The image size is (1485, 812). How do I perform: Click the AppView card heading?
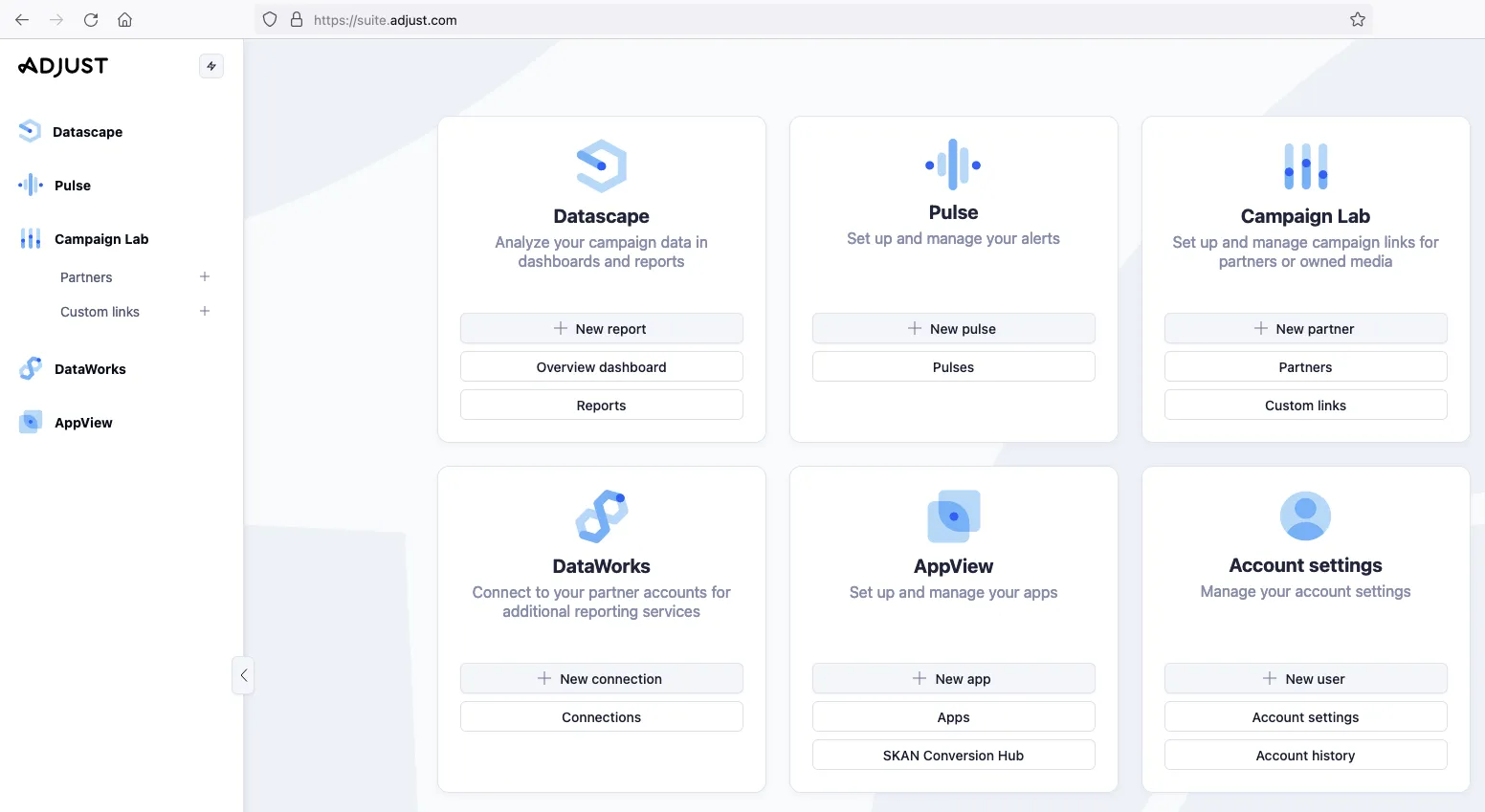(953, 566)
